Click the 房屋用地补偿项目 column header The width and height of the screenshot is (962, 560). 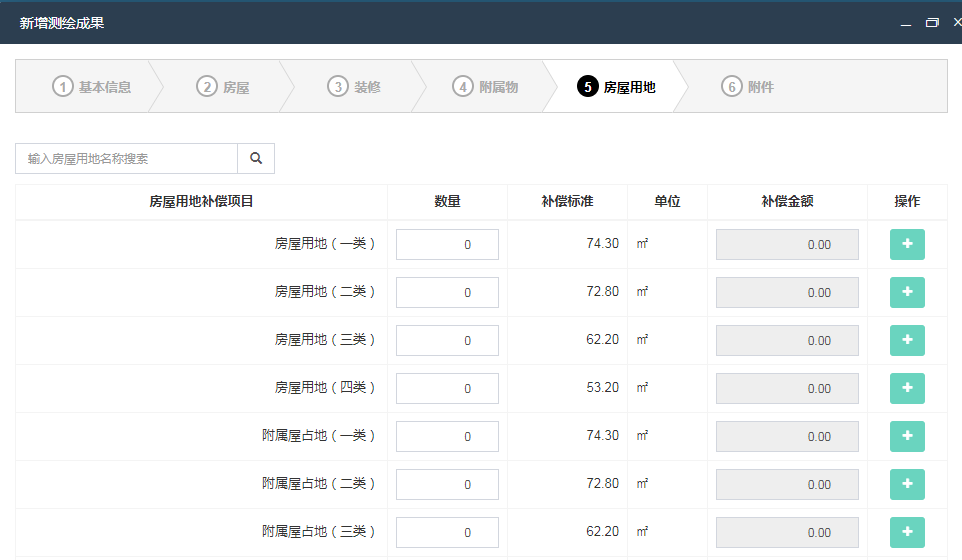point(201,201)
